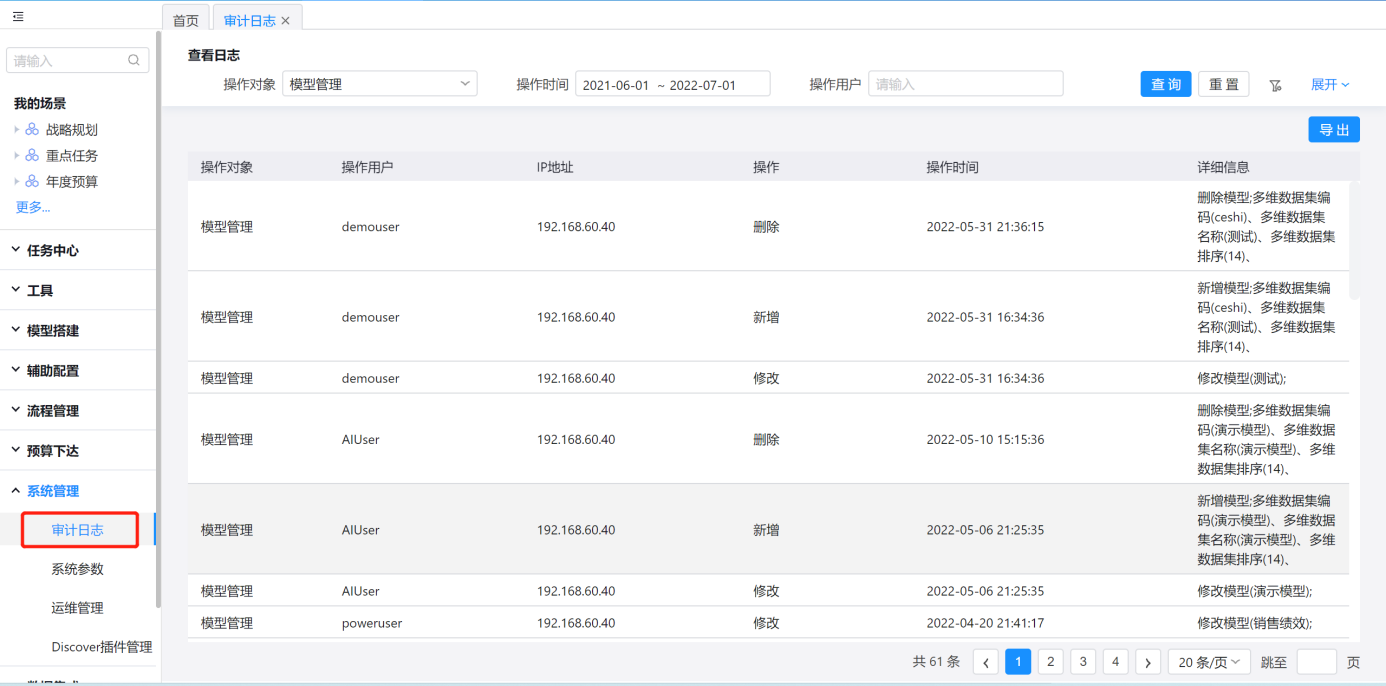1386x686 pixels.
Task: Open 系统参数 in the sidebar menu
Action: [x=77, y=569]
